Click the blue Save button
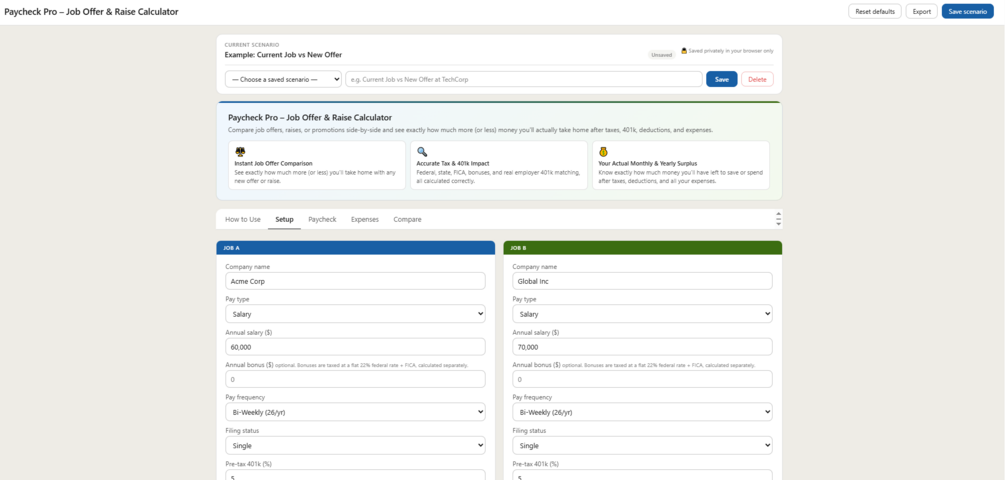Image resolution: width=1005 pixels, height=480 pixels. (x=722, y=79)
